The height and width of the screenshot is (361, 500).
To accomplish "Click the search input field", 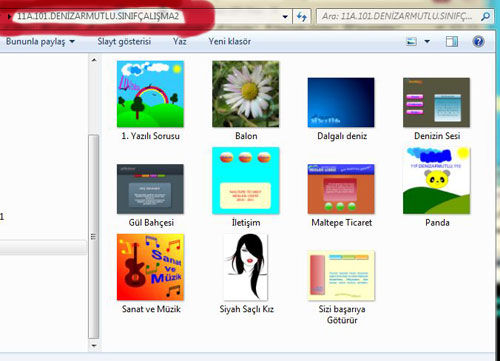I will [x=399, y=16].
